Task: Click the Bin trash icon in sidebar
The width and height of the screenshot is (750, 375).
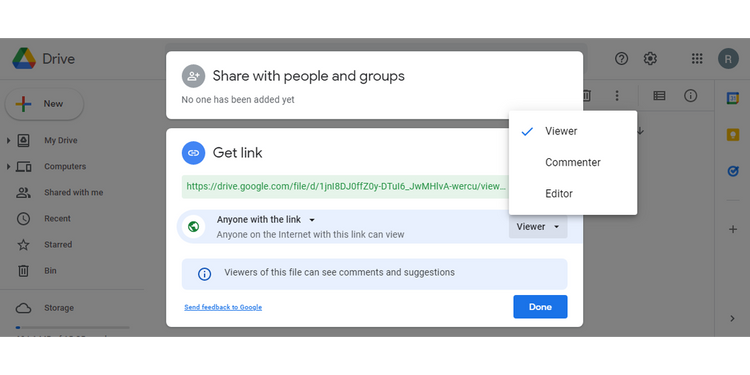Action: tap(23, 271)
